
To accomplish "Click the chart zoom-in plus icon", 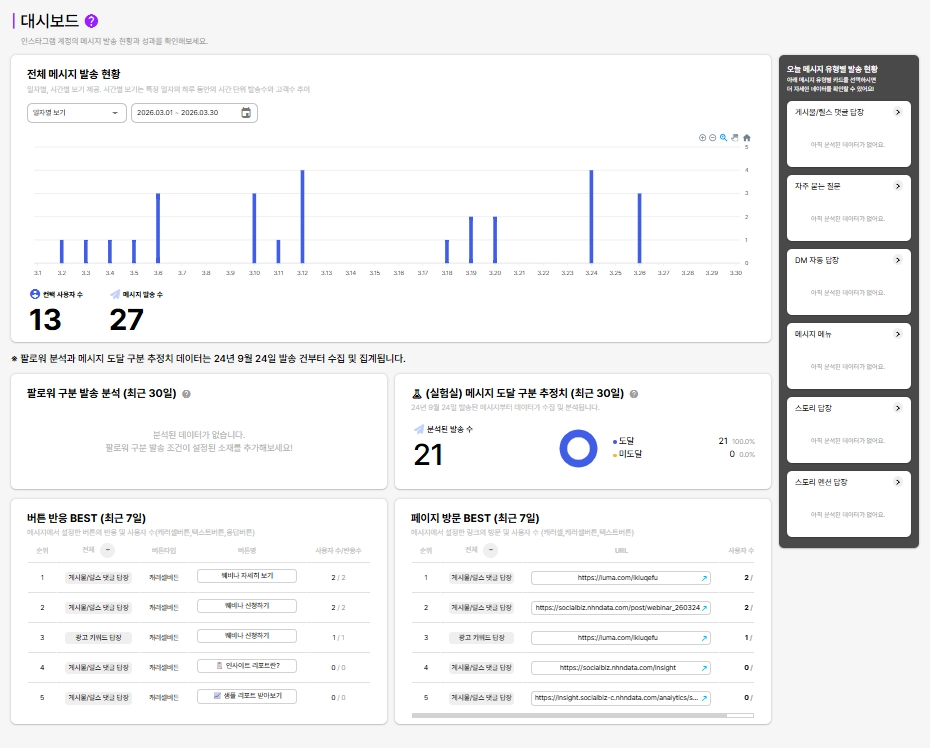I will tap(702, 138).
